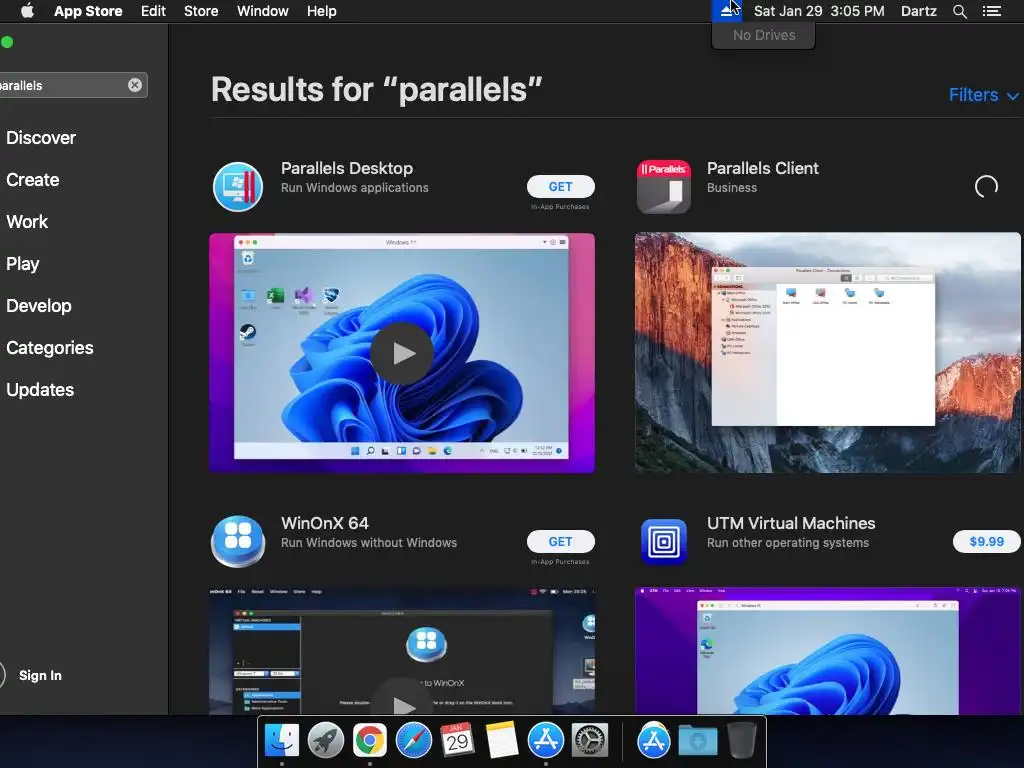Click Sign In in sidebar
The width and height of the screenshot is (1024, 768).
point(40,675)
